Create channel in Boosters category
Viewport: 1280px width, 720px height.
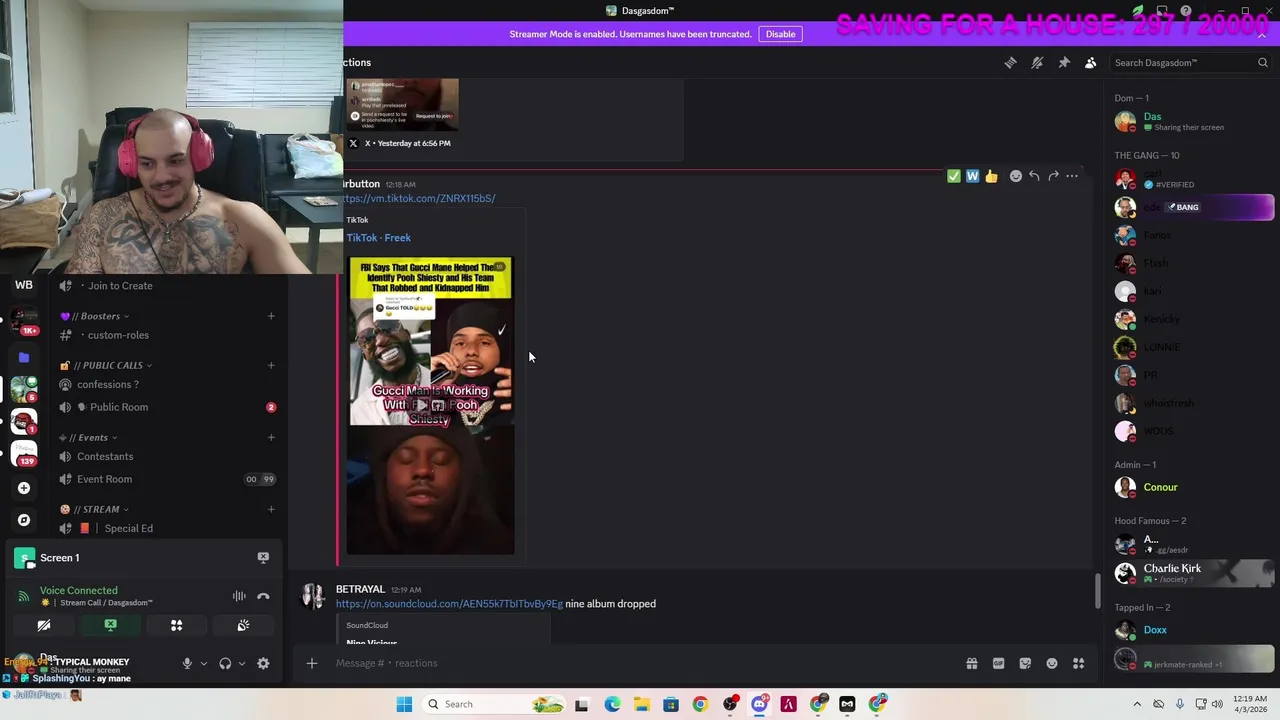[x=271, y=316]
